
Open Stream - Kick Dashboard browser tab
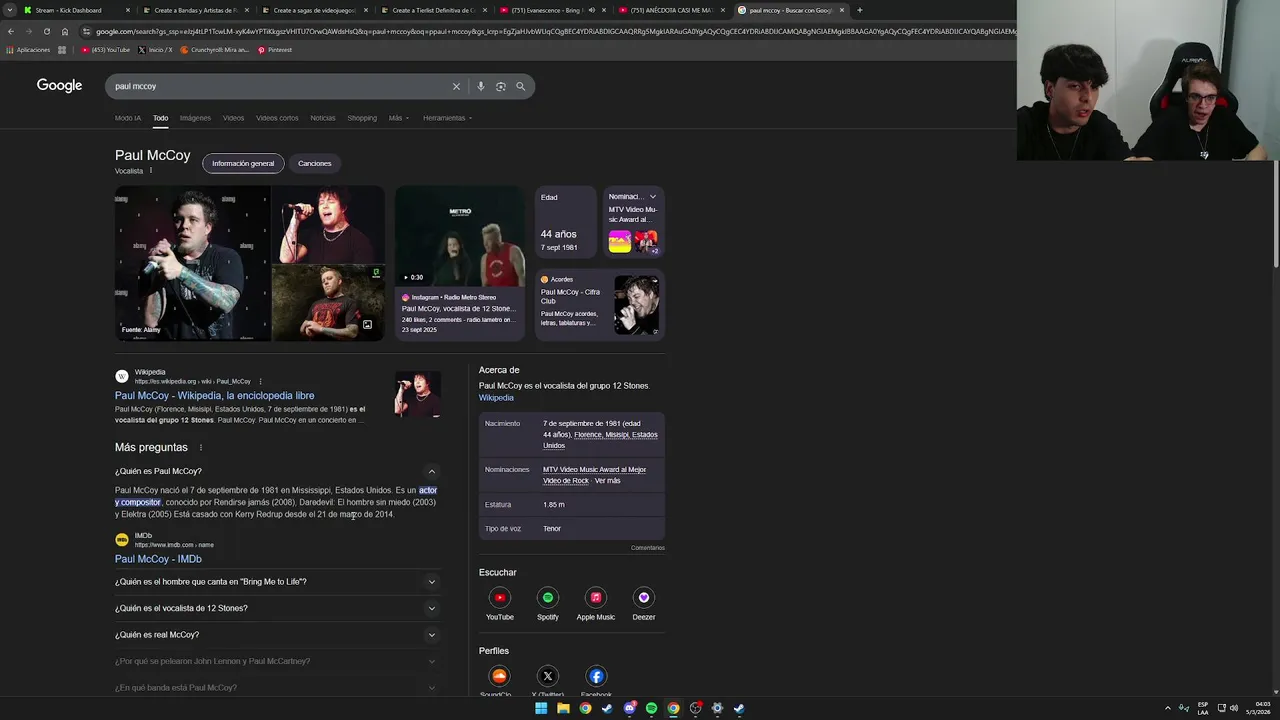(70, 10)
